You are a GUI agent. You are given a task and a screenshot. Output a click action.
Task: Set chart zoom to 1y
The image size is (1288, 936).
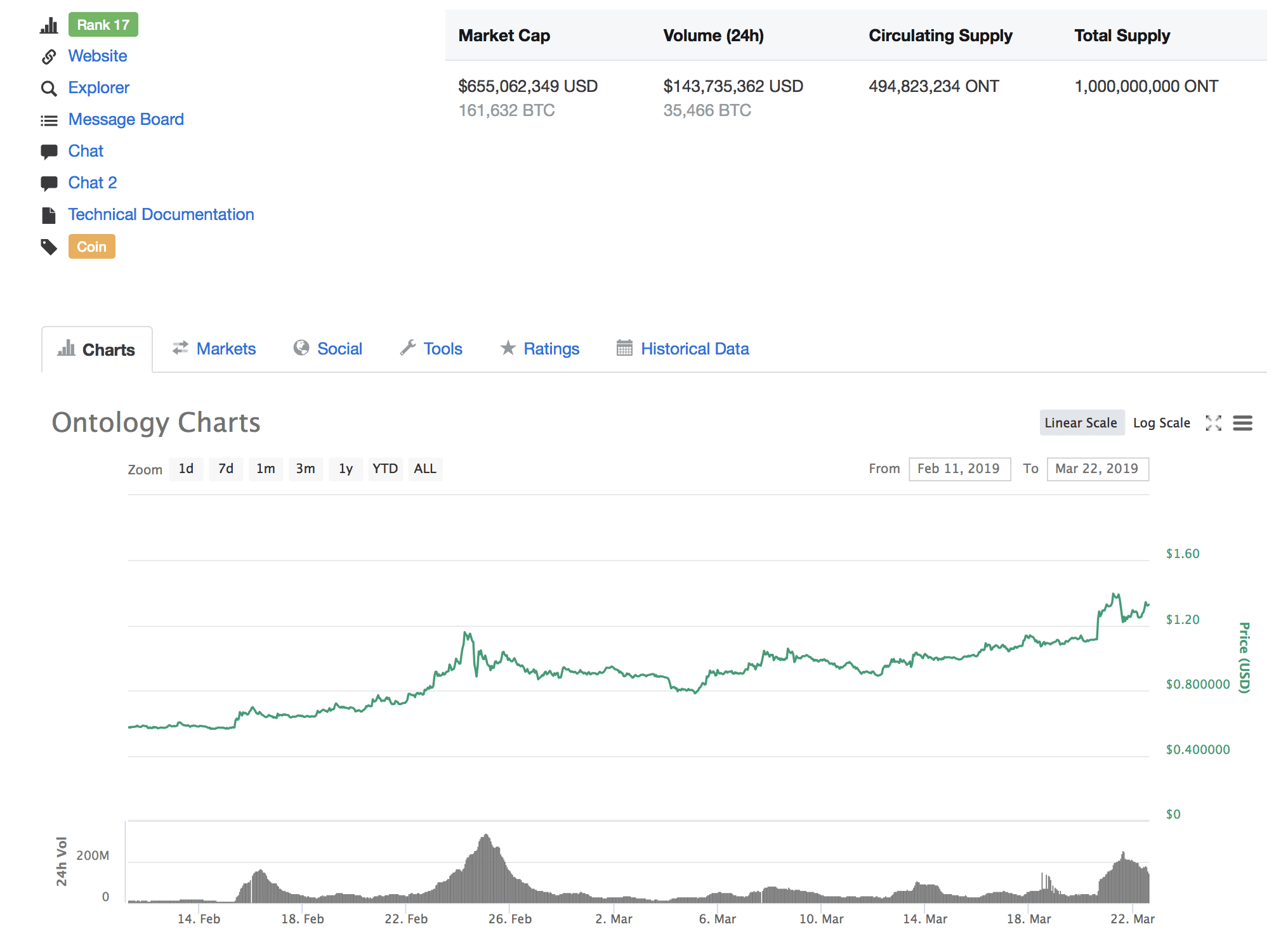pyautogui.click(x=346, y=469)
